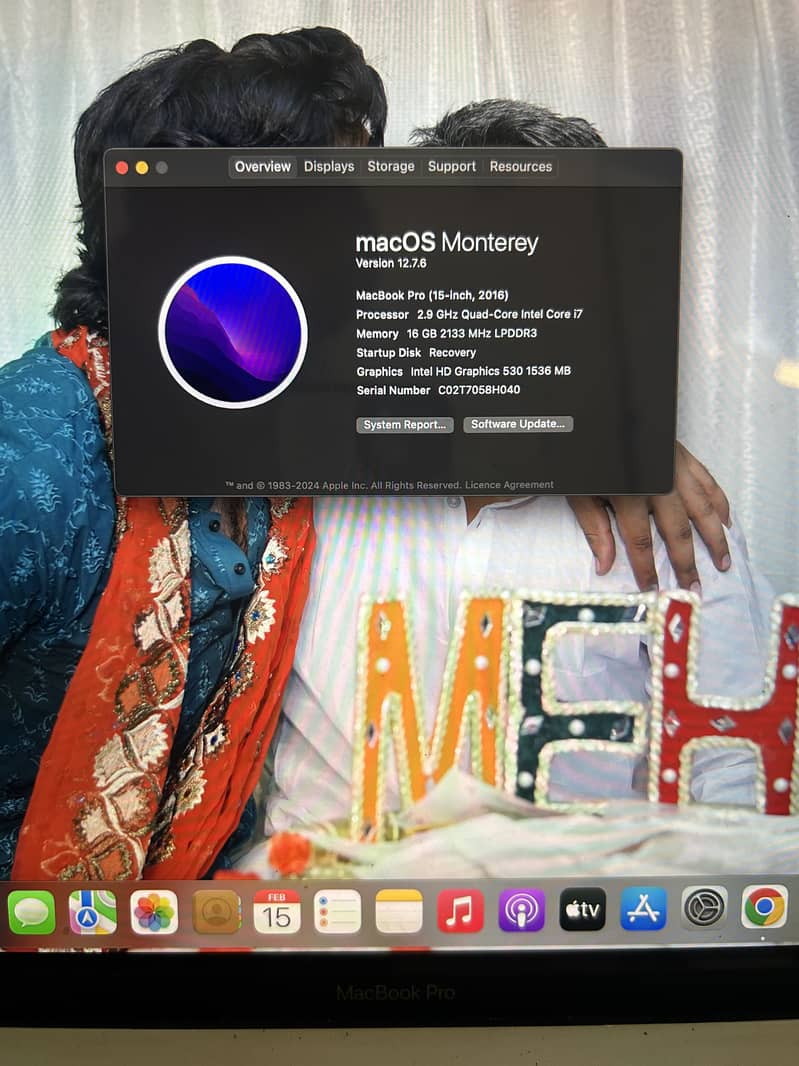The height and width of the screenshot is (1066, 799).
Task: Click the Startup Disk Recovery value
Action: [452, 352]
